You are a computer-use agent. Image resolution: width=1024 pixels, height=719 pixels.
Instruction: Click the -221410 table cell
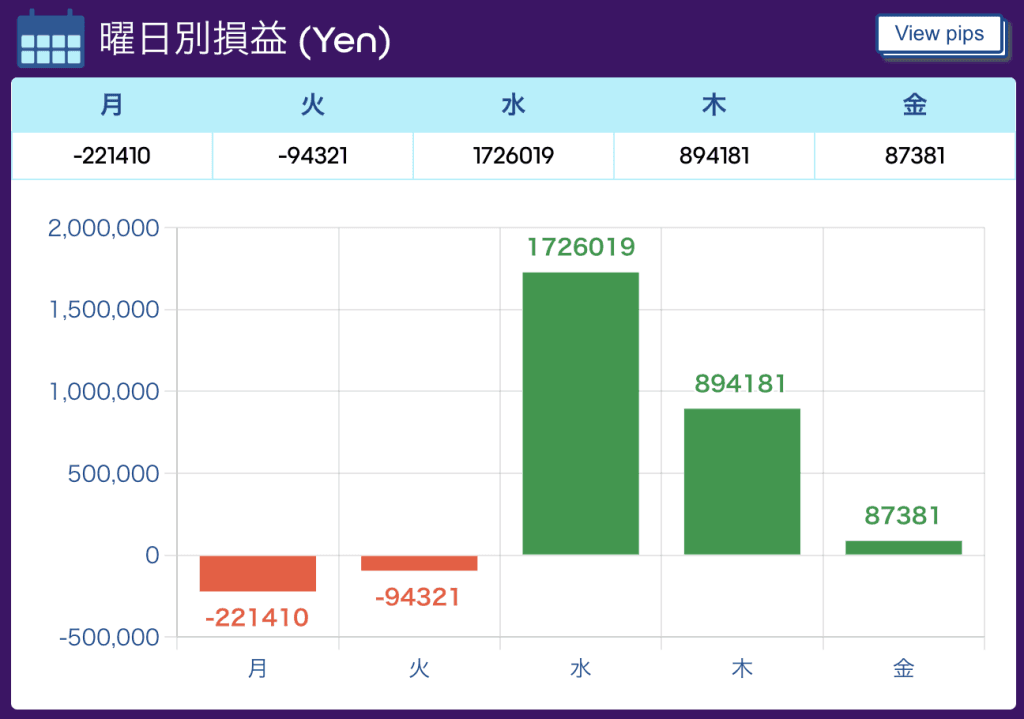coord(112,156)
